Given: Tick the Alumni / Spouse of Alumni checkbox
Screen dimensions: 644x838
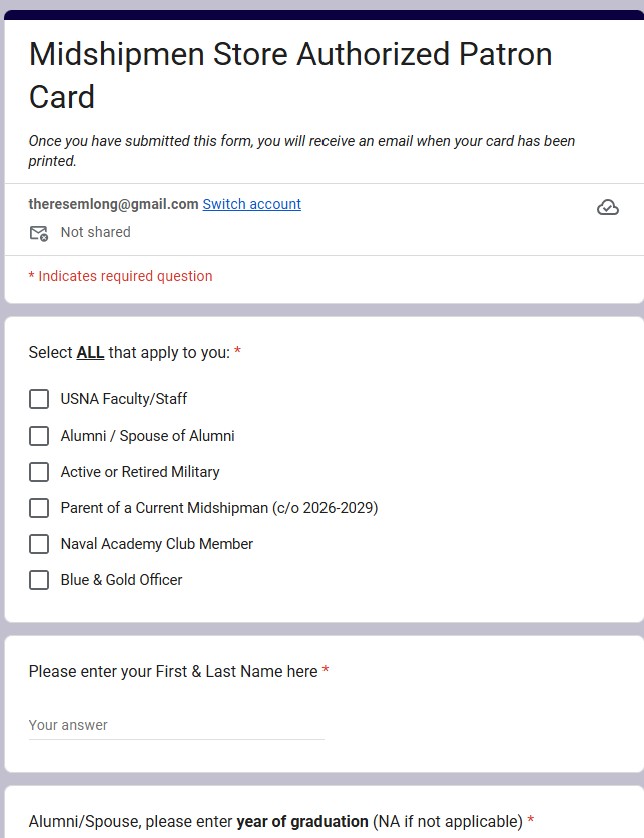Looking at the screenshot, I should tap(39, 436).
